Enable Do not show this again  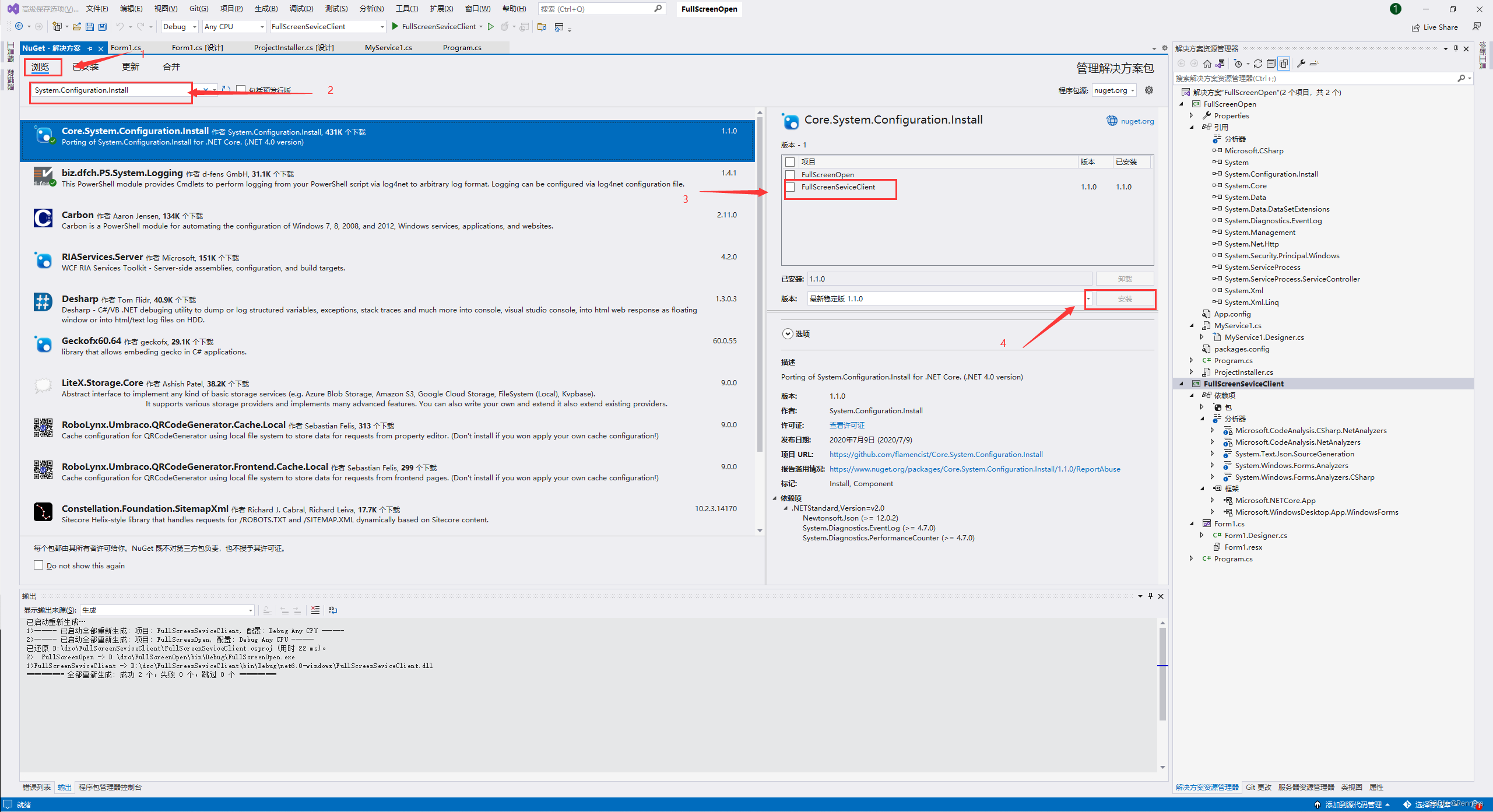(38, 565)
